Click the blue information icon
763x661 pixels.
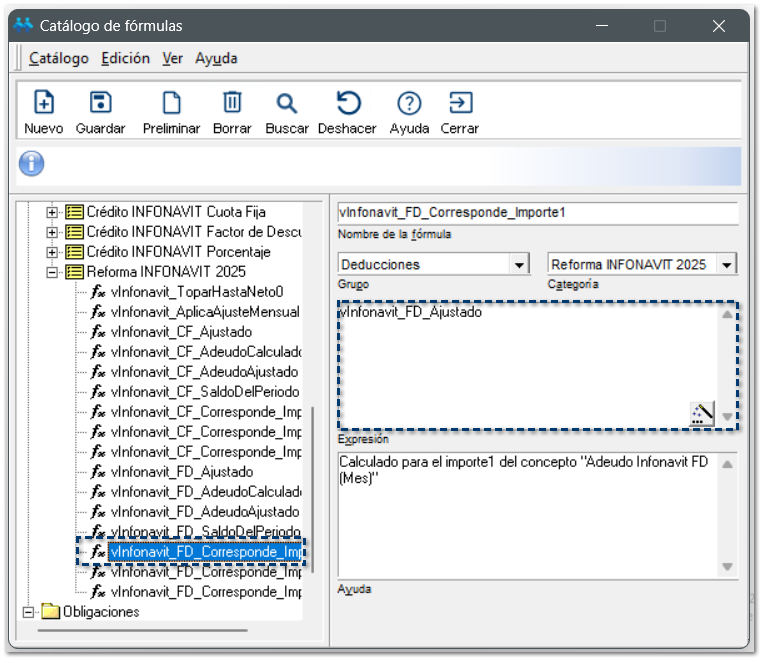(x=32, y=164)
